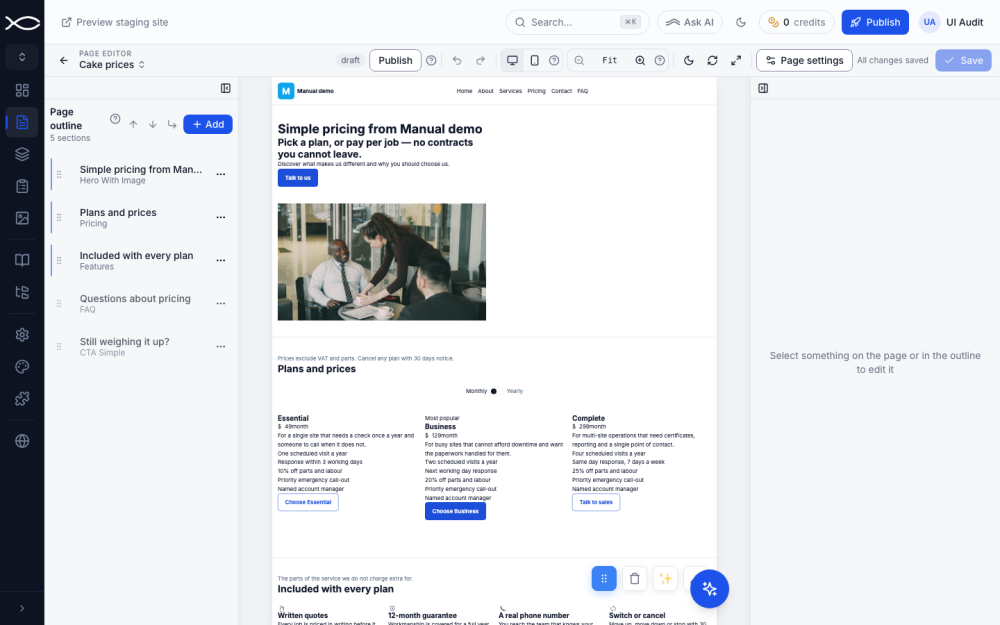The height and width of the screenshot is (625, 1000).
Task: Move selected section down in outline
Action: click(x=152, y=124)
